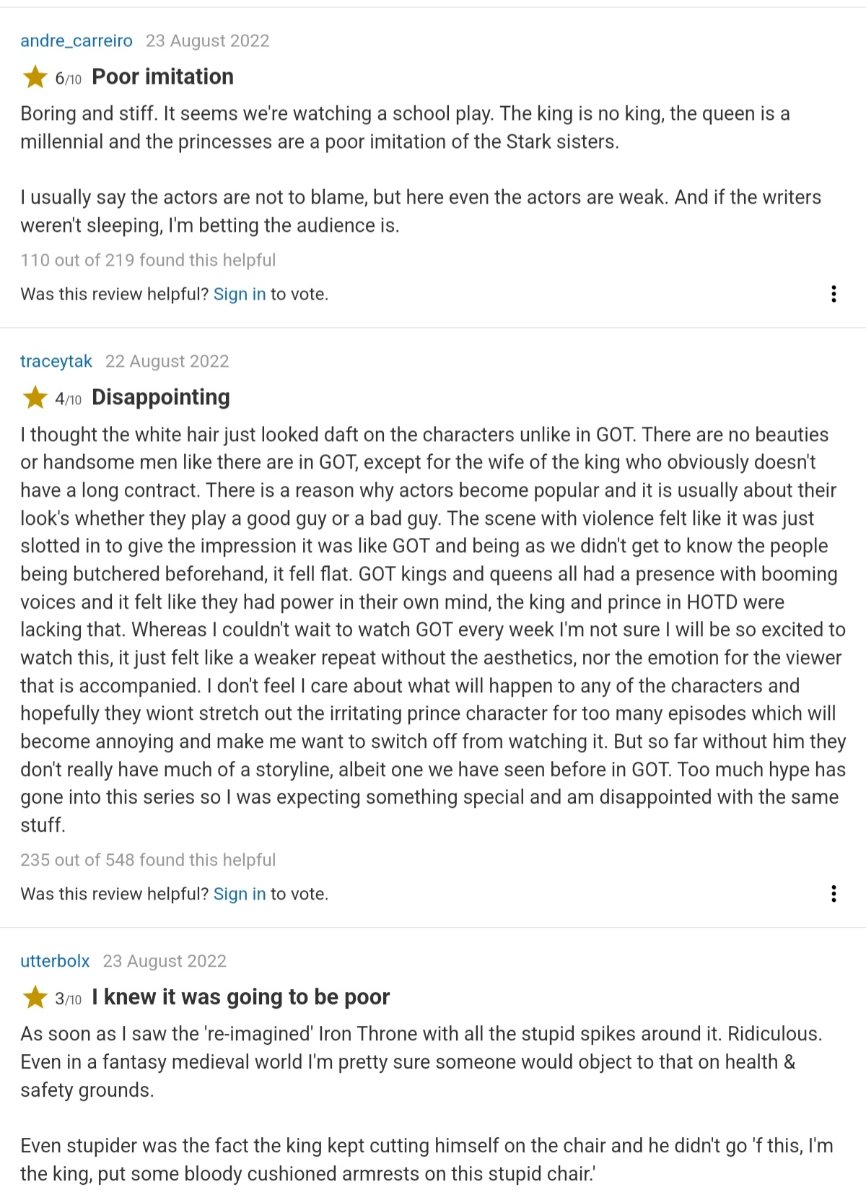
Task: Click the star icon beside 4/10 rating
Action: (35, 398)
